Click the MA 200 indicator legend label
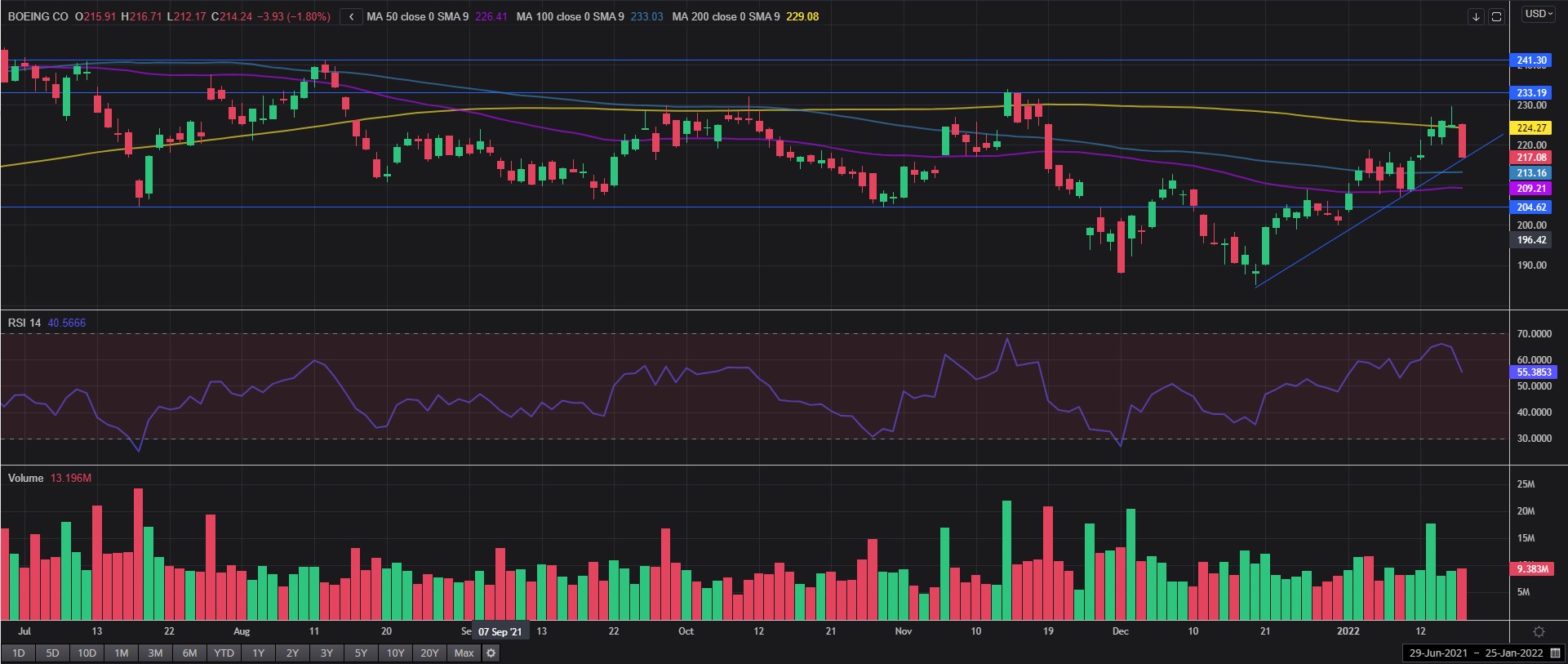The width and height of the screenshot is (1568, 664). click(x=725, y=16)
